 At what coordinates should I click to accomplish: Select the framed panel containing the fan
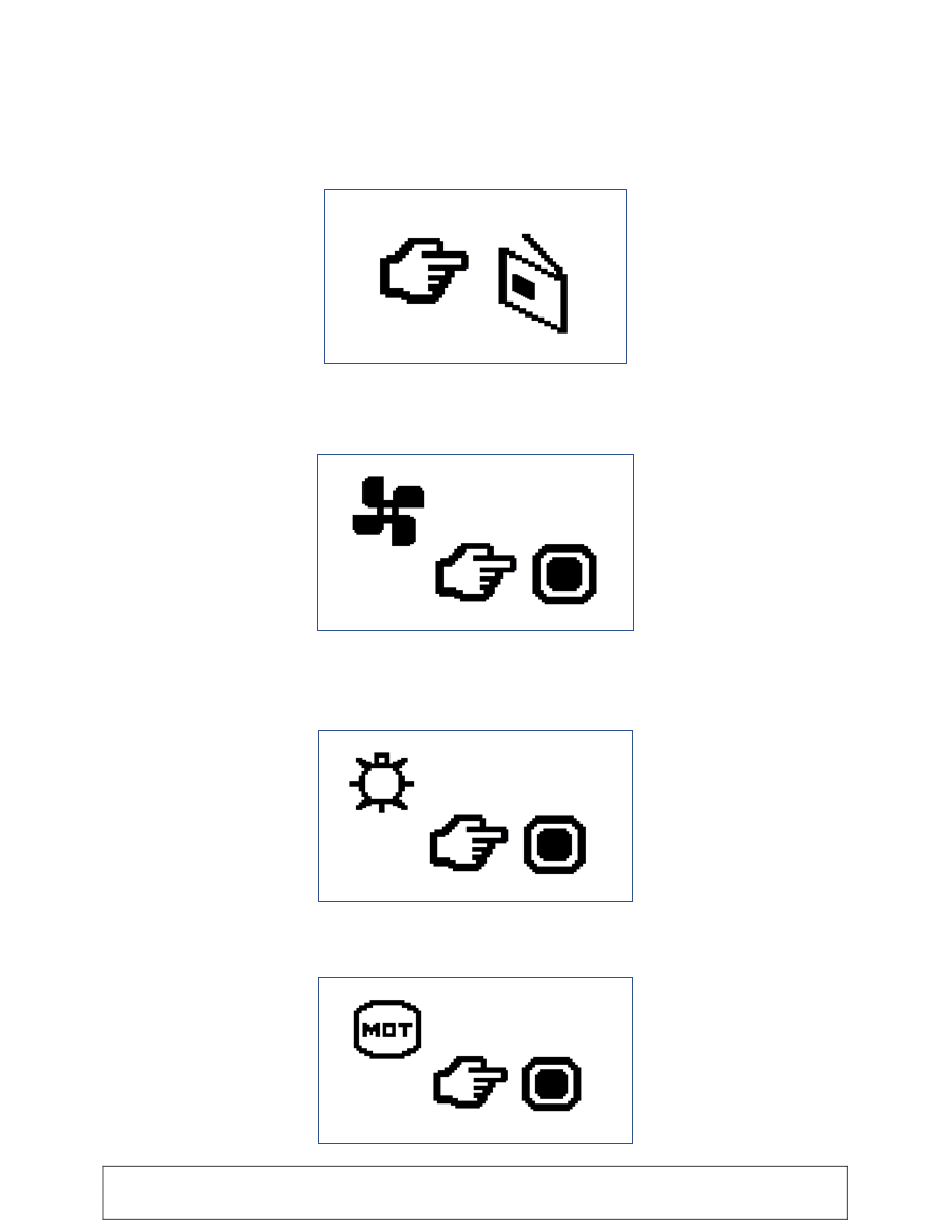click(x=475, y=542)
